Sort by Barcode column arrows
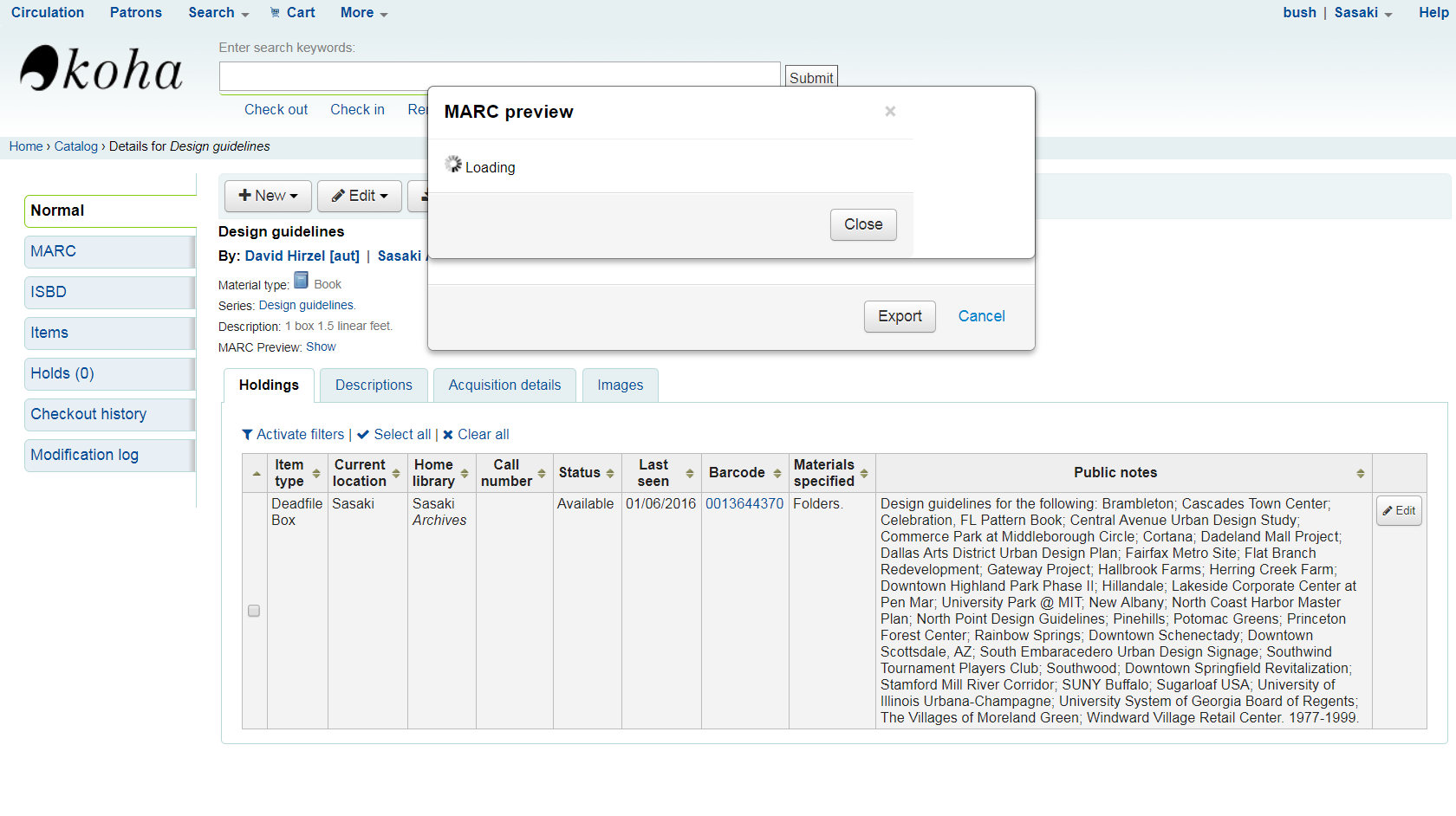The width and height of the screenshot is (1456, 816). point(777,473)
